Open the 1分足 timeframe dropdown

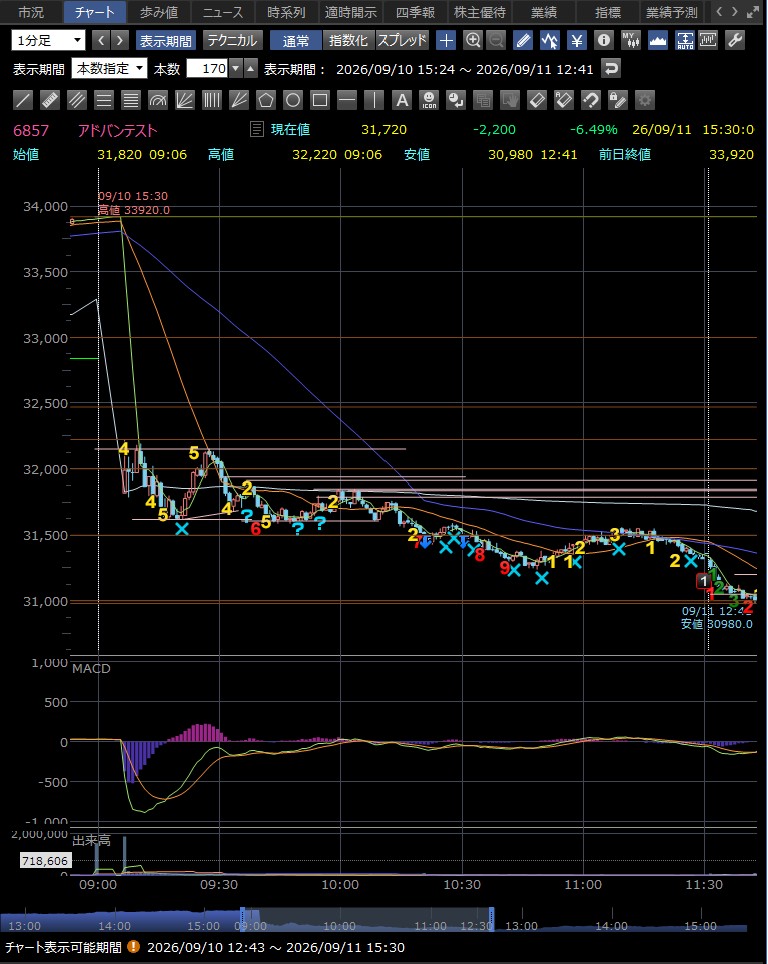pyautogui.click(x=48, y=41)
